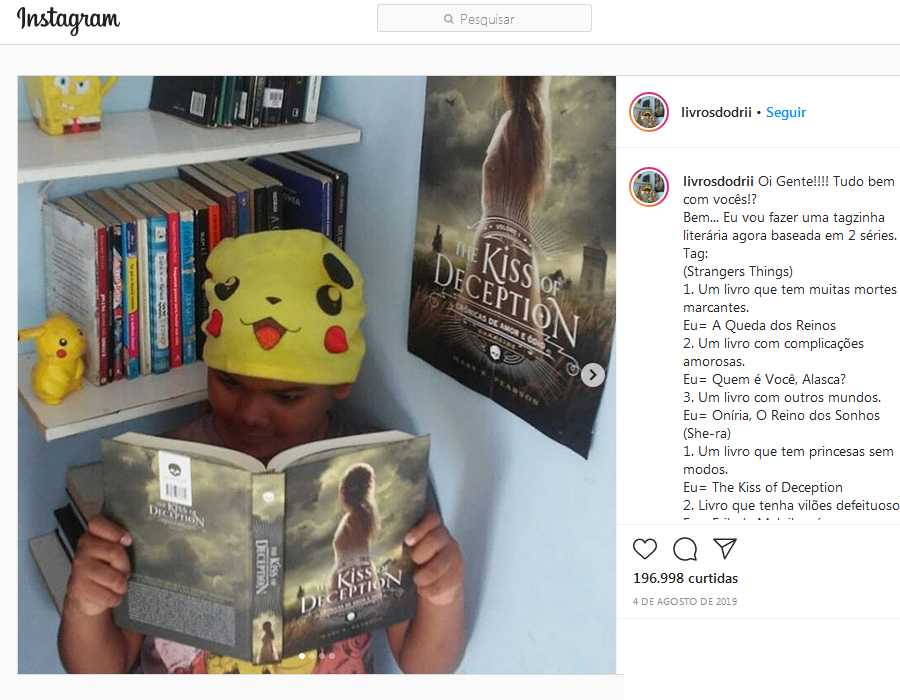Screen dimensions: 900x700
Task: Focus the Pesquisar search field
Action: coord(484,18)
